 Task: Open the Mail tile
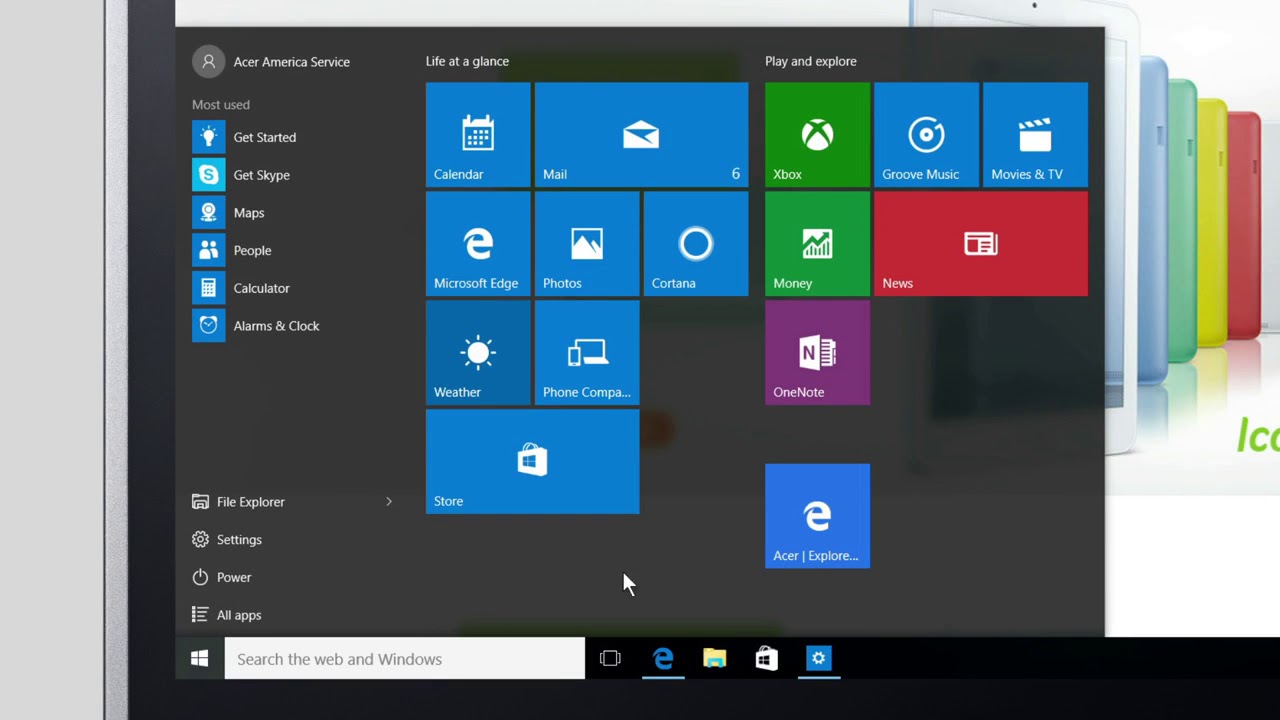[641, 135]
